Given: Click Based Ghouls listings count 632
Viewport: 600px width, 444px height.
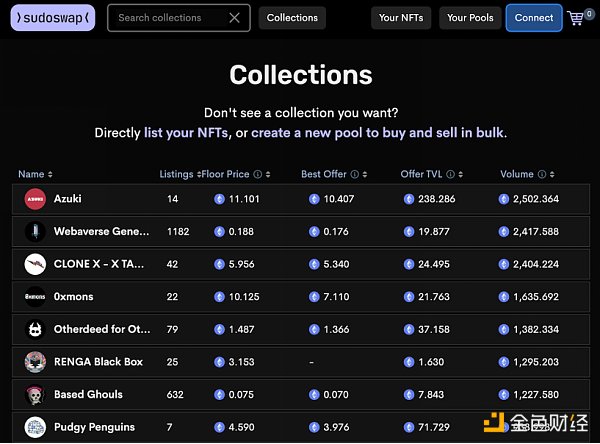Looking at the screenshot, I should coord(175,395).
